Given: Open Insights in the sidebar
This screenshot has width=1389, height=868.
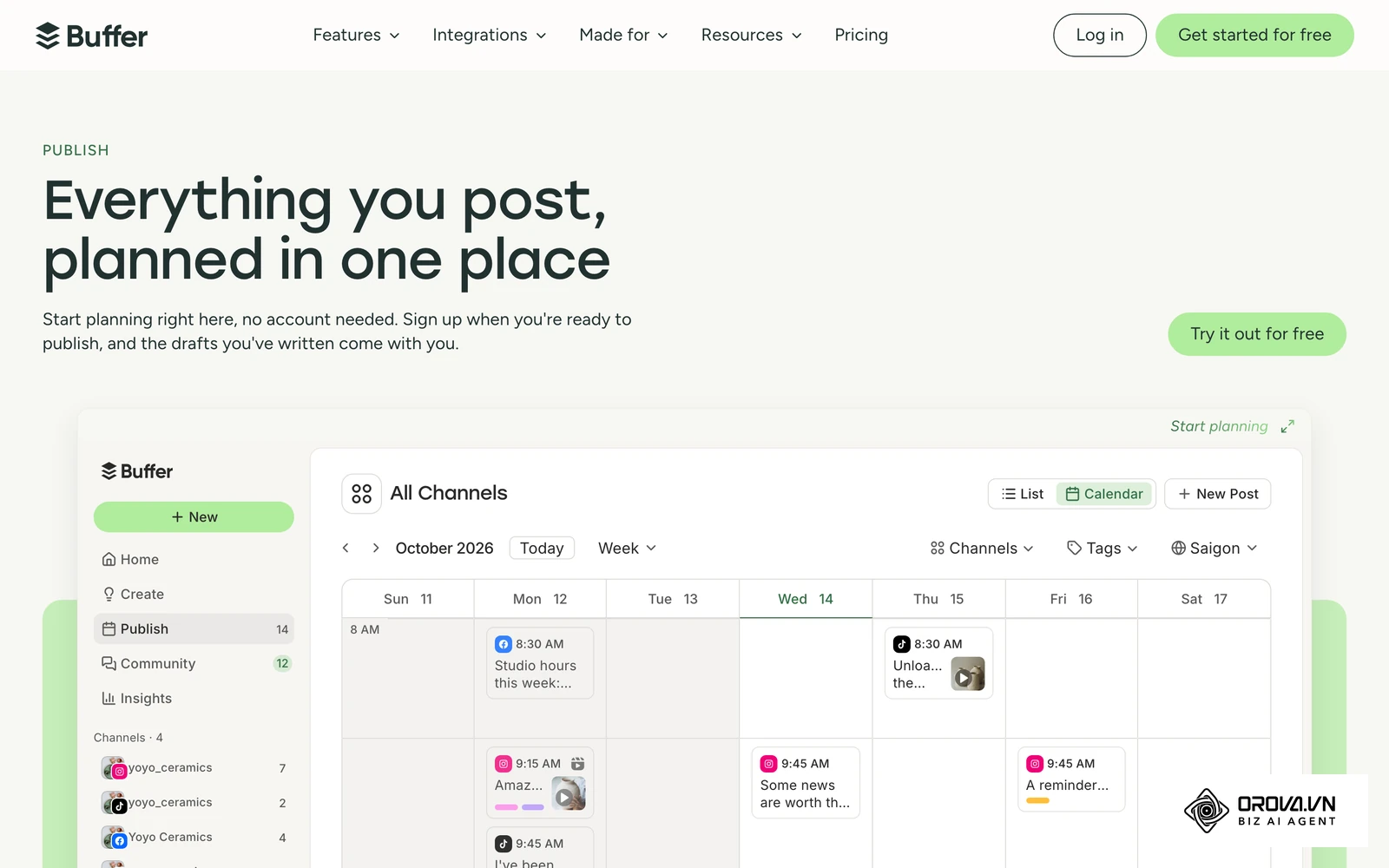Looking at the screenshot, I should (x=194, y=699).
